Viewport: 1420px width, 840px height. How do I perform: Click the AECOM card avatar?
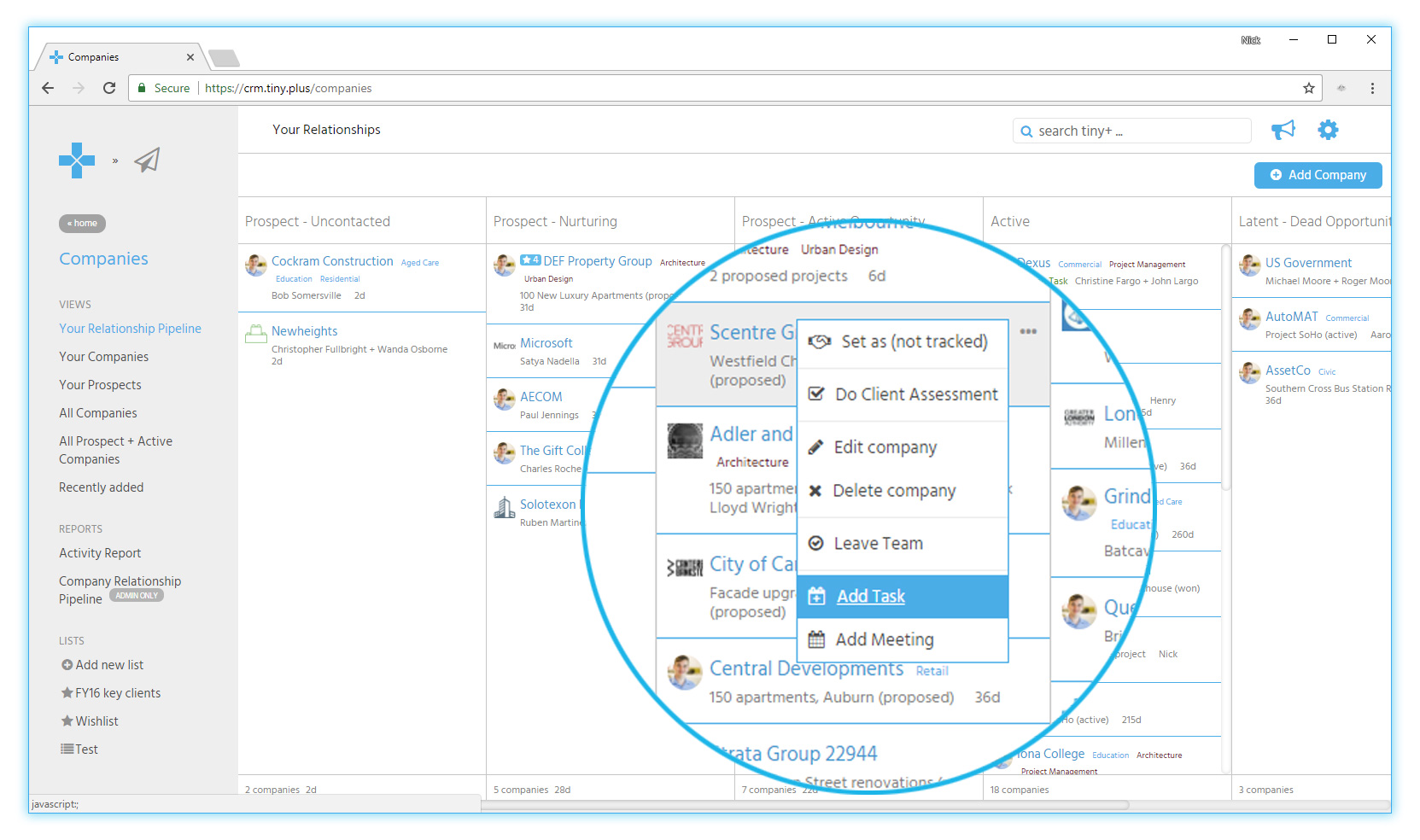coord(505,399)
